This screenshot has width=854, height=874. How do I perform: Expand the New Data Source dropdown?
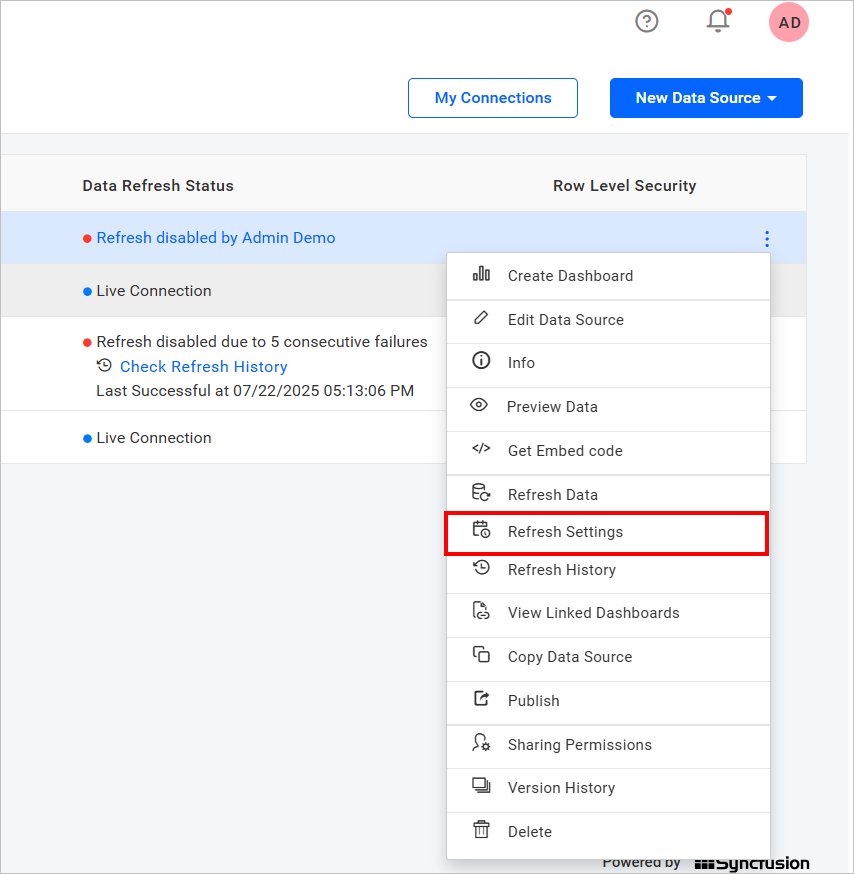pyautogui.click(x=706, y=98)
